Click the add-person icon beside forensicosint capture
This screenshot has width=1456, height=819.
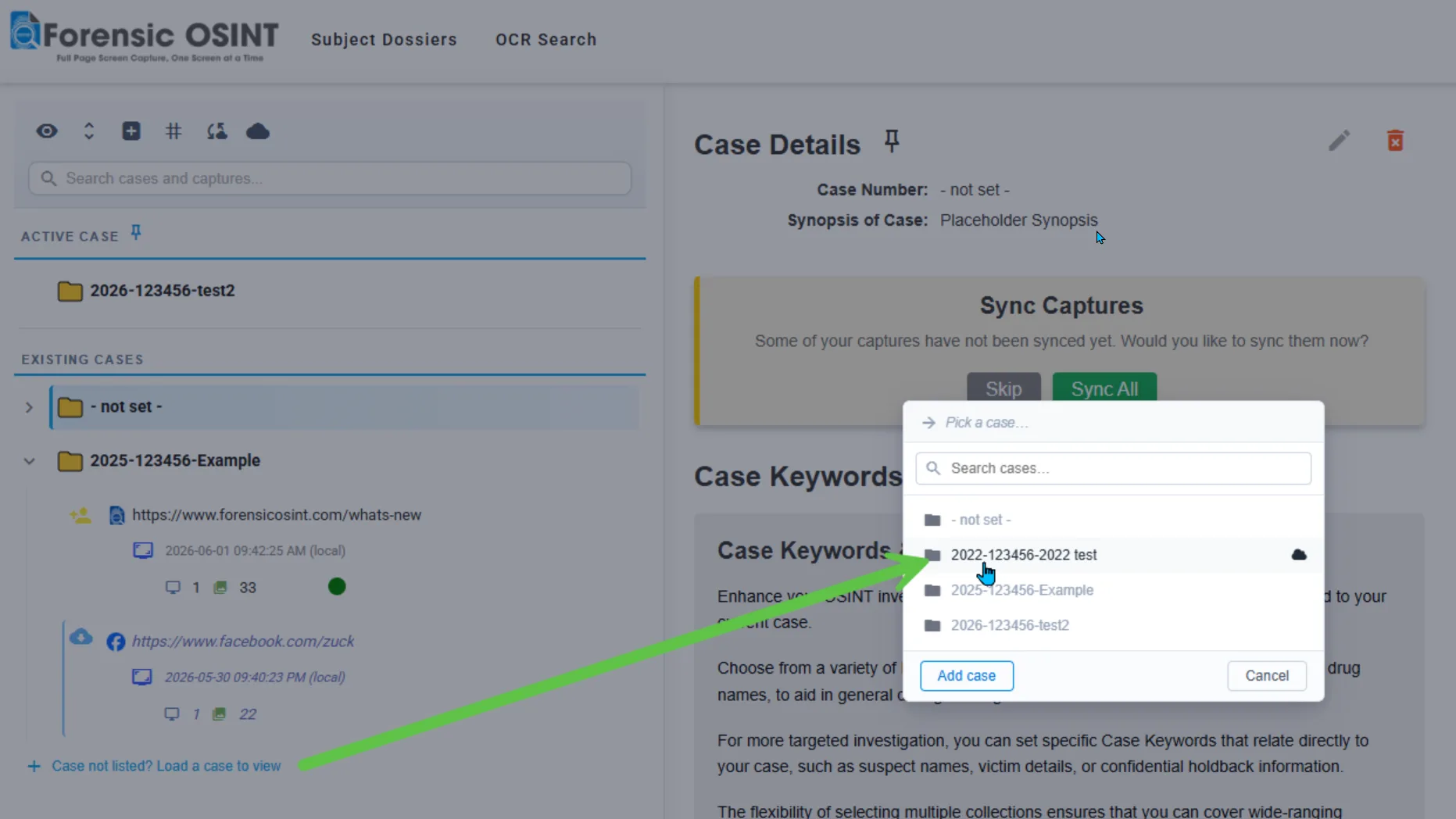click(x=80, y=515)
